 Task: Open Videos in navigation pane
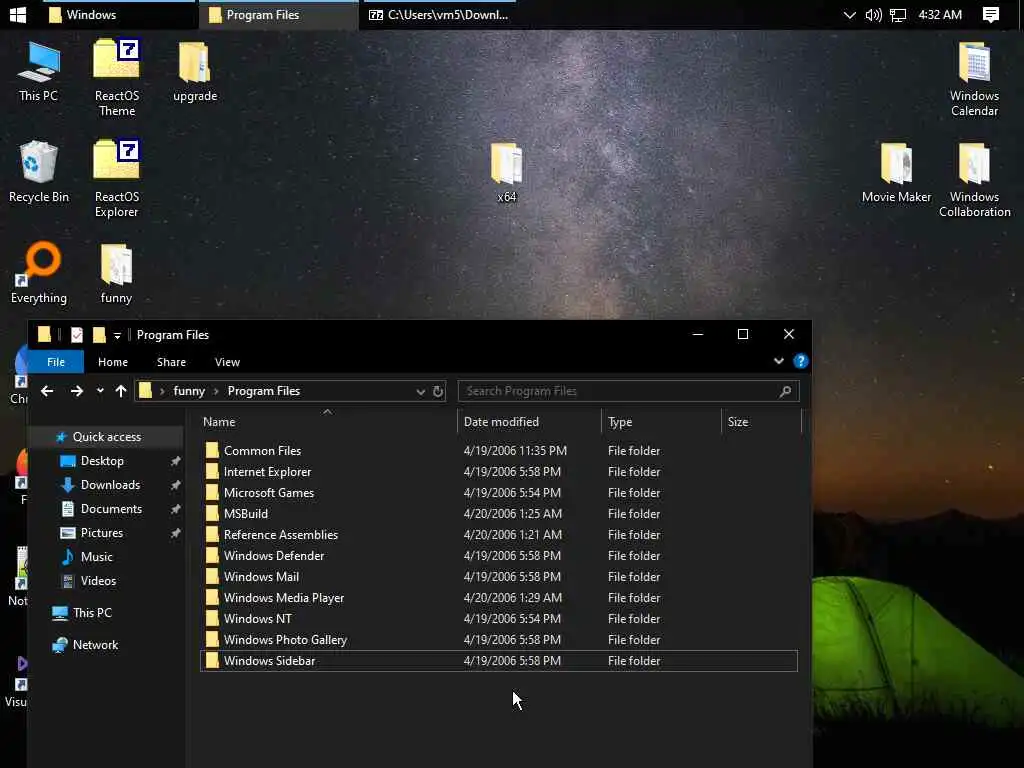[x=98, y=581]
